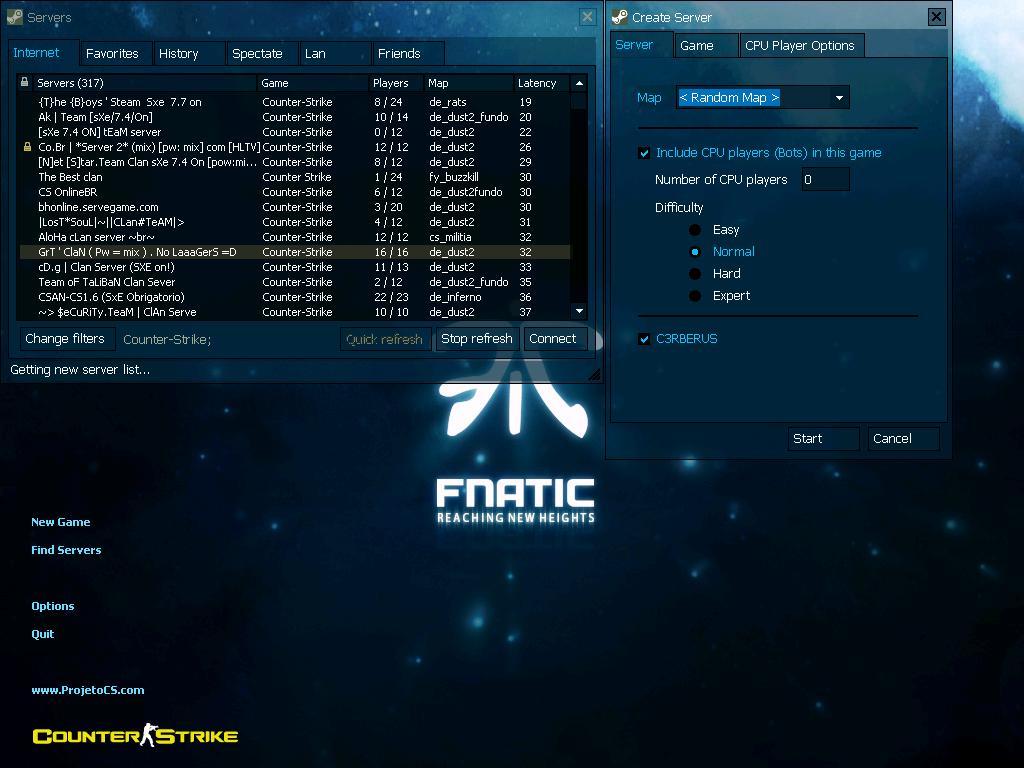Open Options from main menu
Image resolution: width=1024 pixels, height=768 pixels.
53,606
